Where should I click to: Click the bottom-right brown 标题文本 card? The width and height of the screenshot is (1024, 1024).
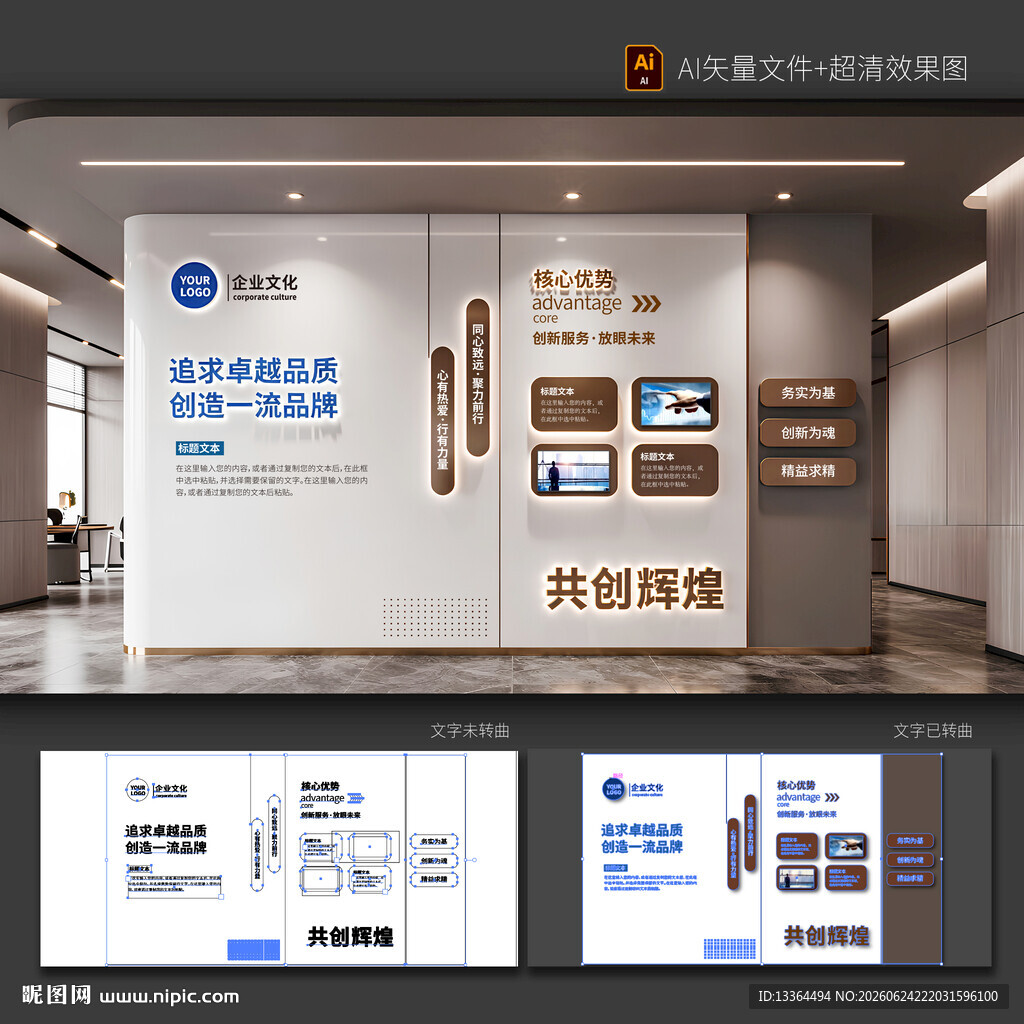(675, 470)
